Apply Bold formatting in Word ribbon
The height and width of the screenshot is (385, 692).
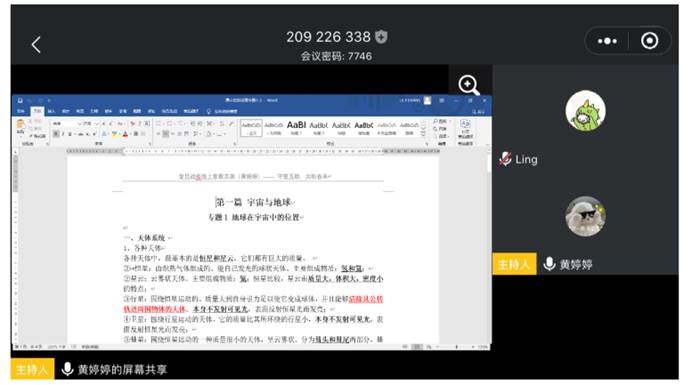(56, 134)
